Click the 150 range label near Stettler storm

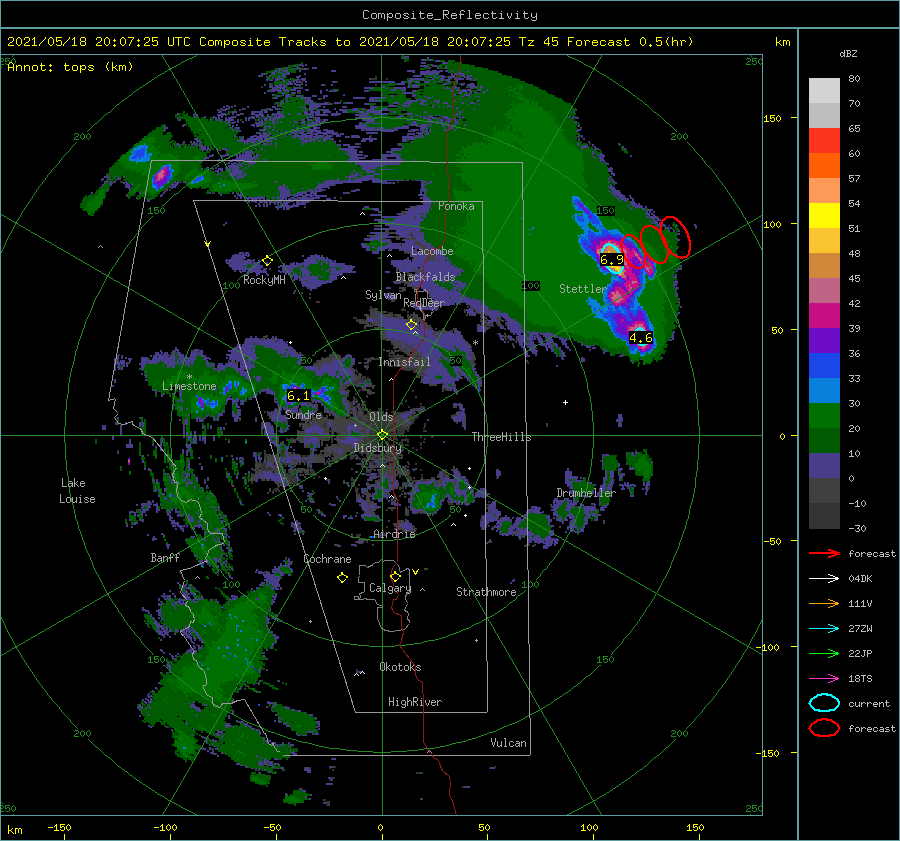coord(606,211)
